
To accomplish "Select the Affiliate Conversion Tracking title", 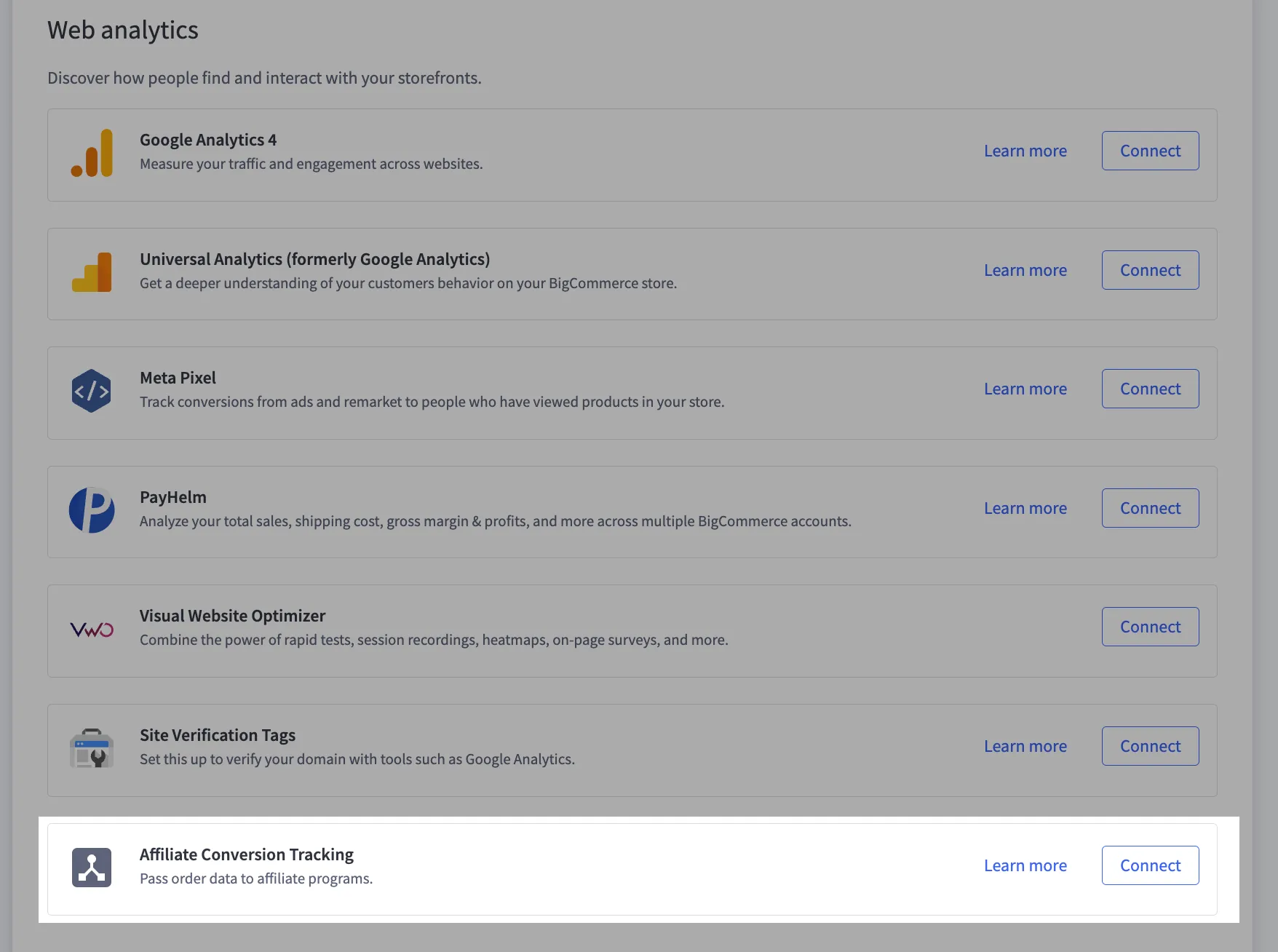I will (247, 854).
